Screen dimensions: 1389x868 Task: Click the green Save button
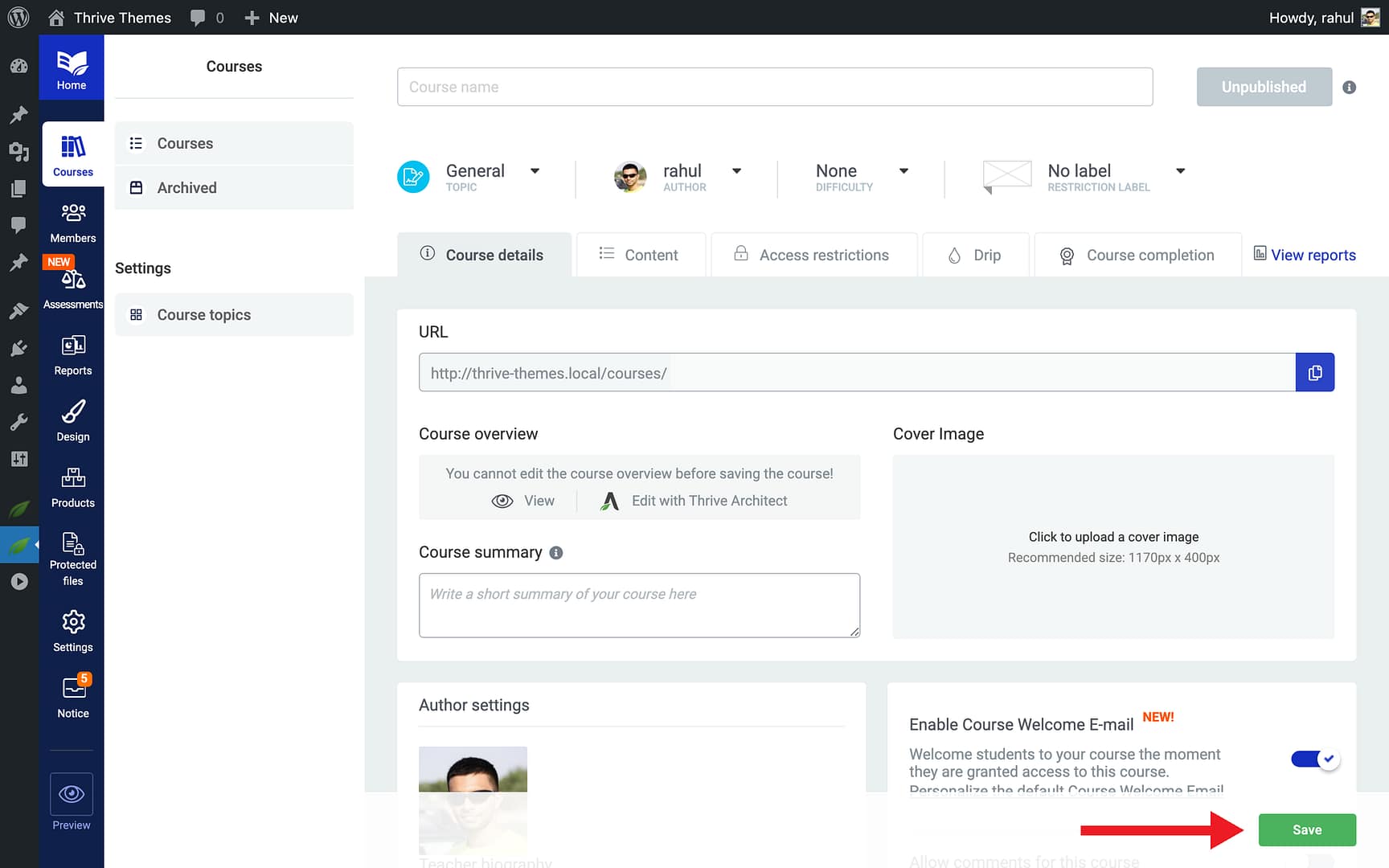click(x=1306, y=829)
